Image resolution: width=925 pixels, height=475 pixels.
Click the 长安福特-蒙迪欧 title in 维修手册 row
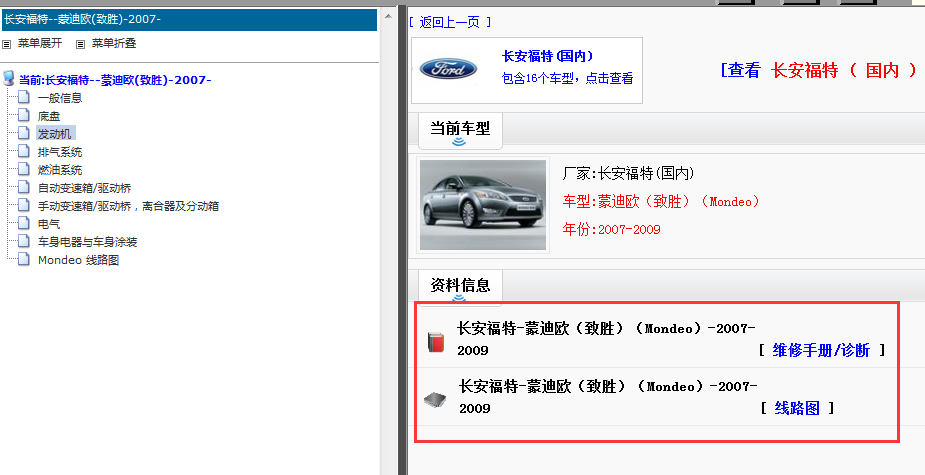(606, 339)
